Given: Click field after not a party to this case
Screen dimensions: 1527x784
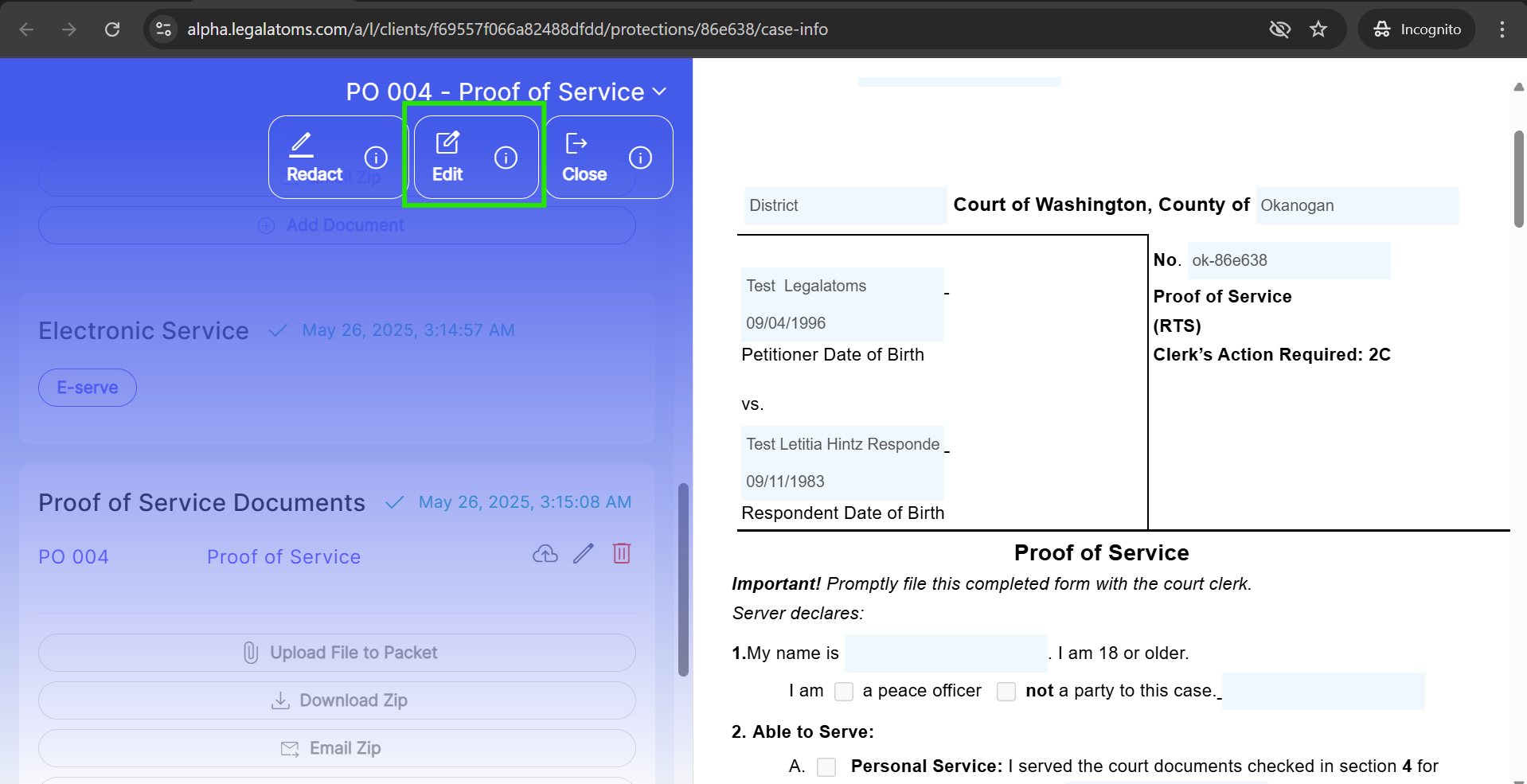Looking at the screenshot, I should pyautogui.click(x=1323, y=691).
